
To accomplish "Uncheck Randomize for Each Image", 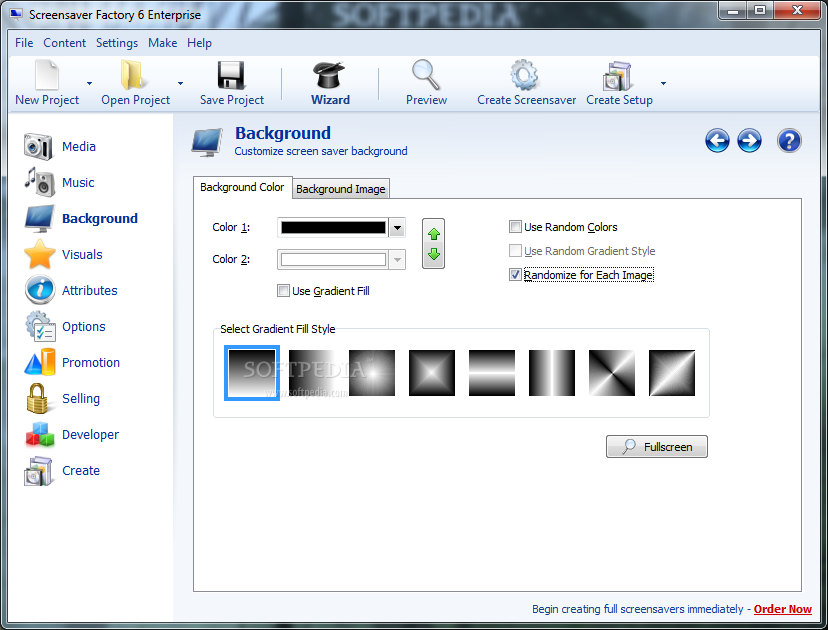I will pos(516,275).
